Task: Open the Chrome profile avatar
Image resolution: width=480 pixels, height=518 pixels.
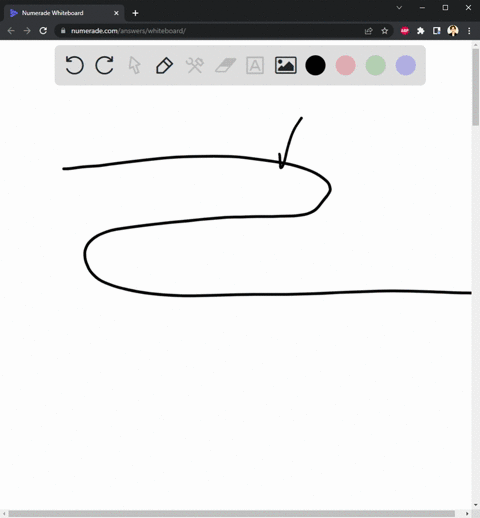Action: [453, 31]
